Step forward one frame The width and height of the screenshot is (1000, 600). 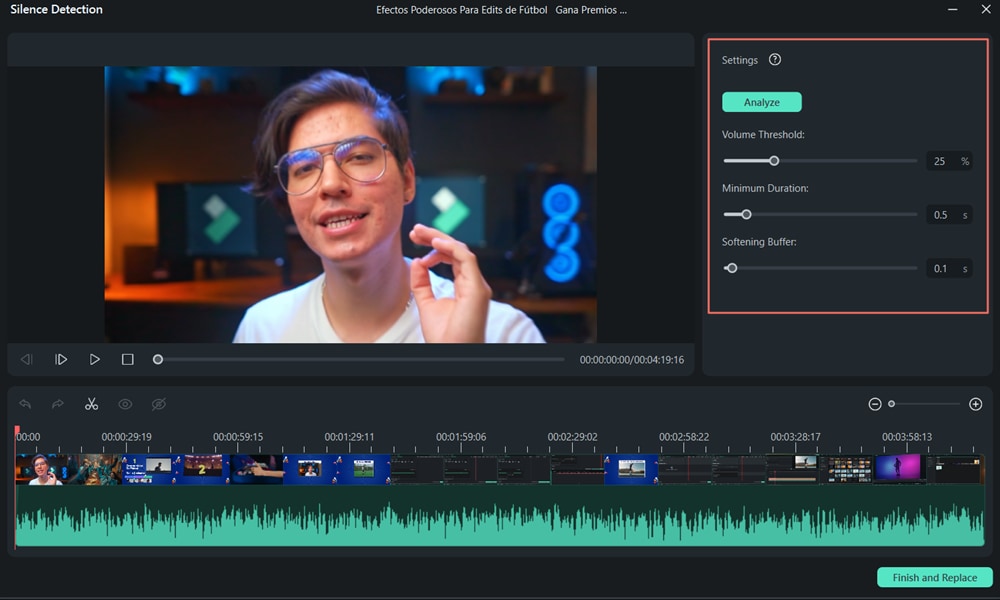[61, 360]
